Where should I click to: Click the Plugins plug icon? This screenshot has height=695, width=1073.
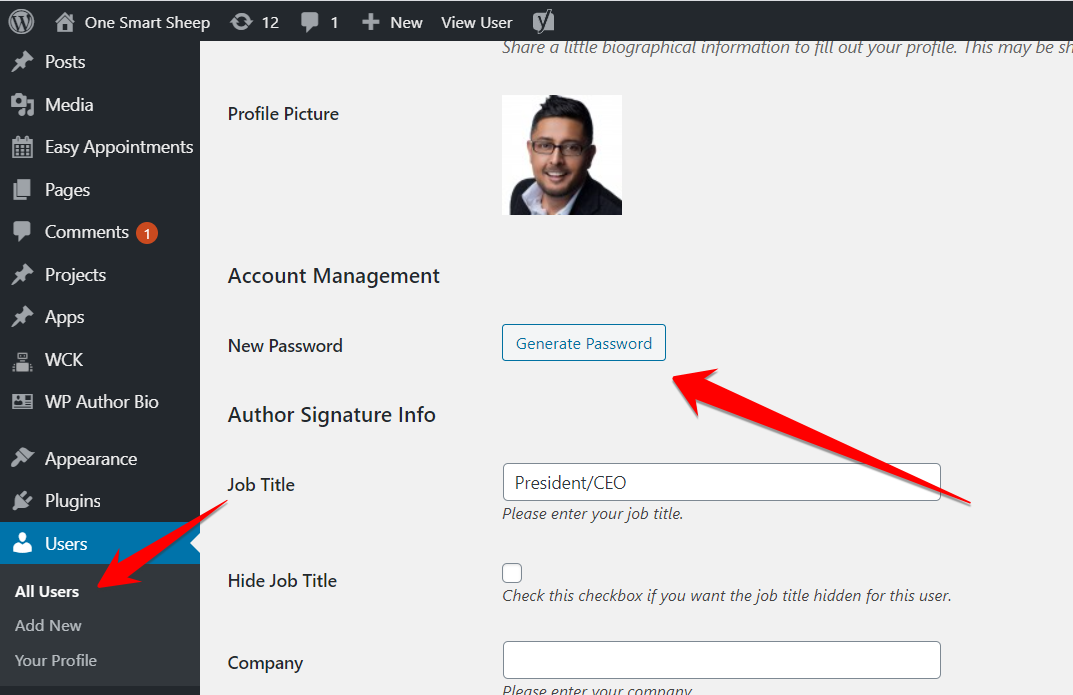click(23, 501)
